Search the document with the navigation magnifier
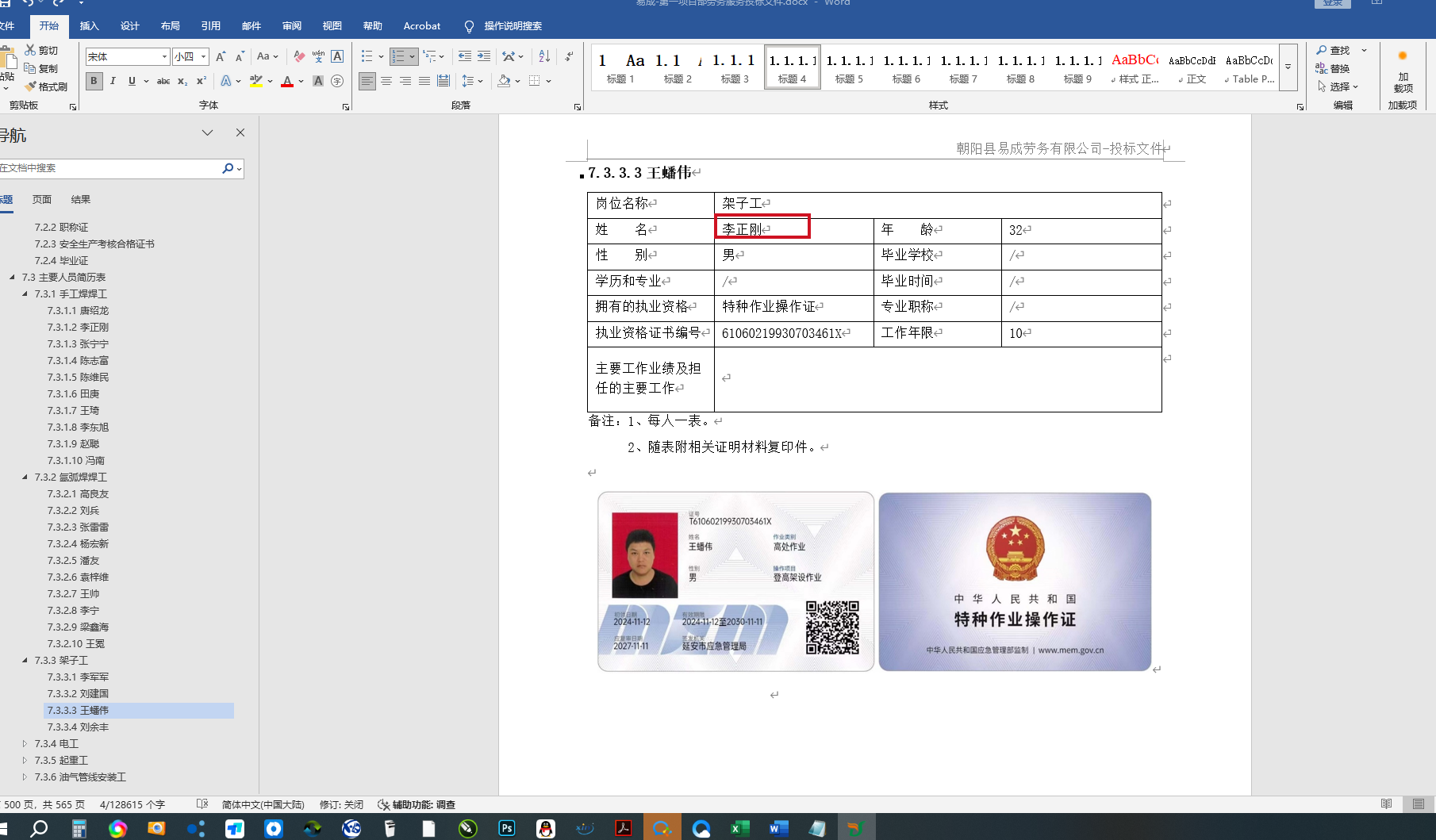The height and width of the screenshot is (840, 1436). (x=228, y=168)
